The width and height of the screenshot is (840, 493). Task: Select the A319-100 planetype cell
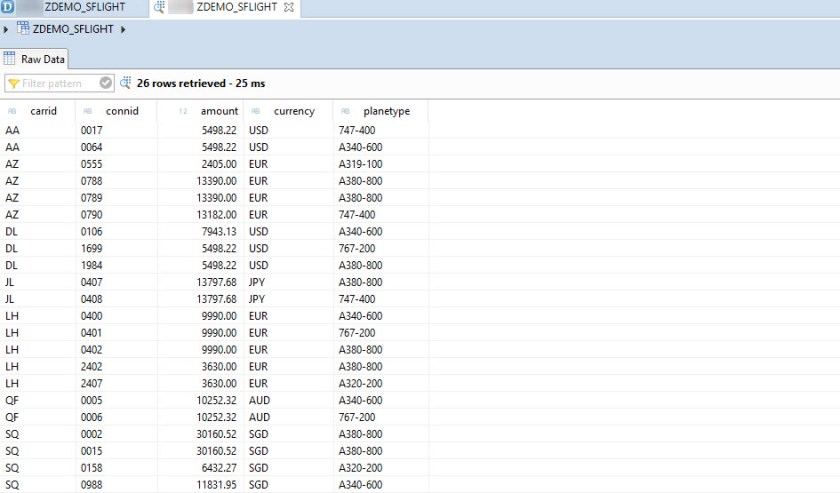pos(360,164)
